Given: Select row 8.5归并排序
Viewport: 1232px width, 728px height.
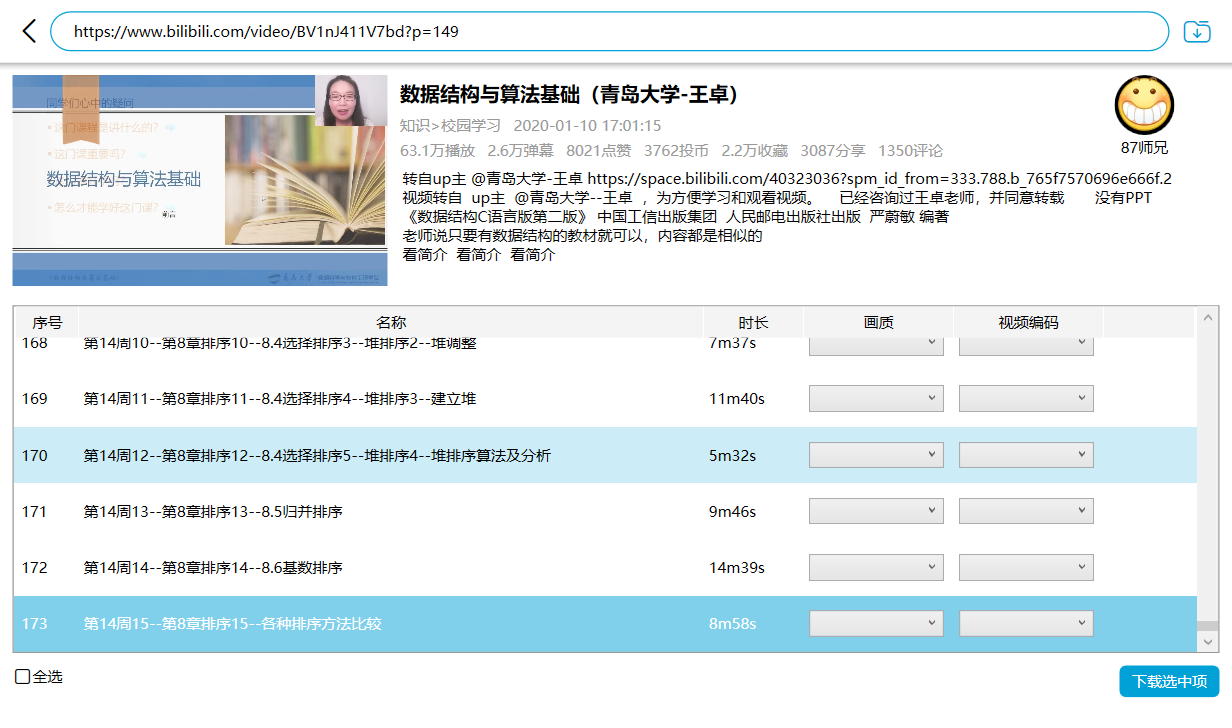Looking at the screenshot, I should pos(605,511).
